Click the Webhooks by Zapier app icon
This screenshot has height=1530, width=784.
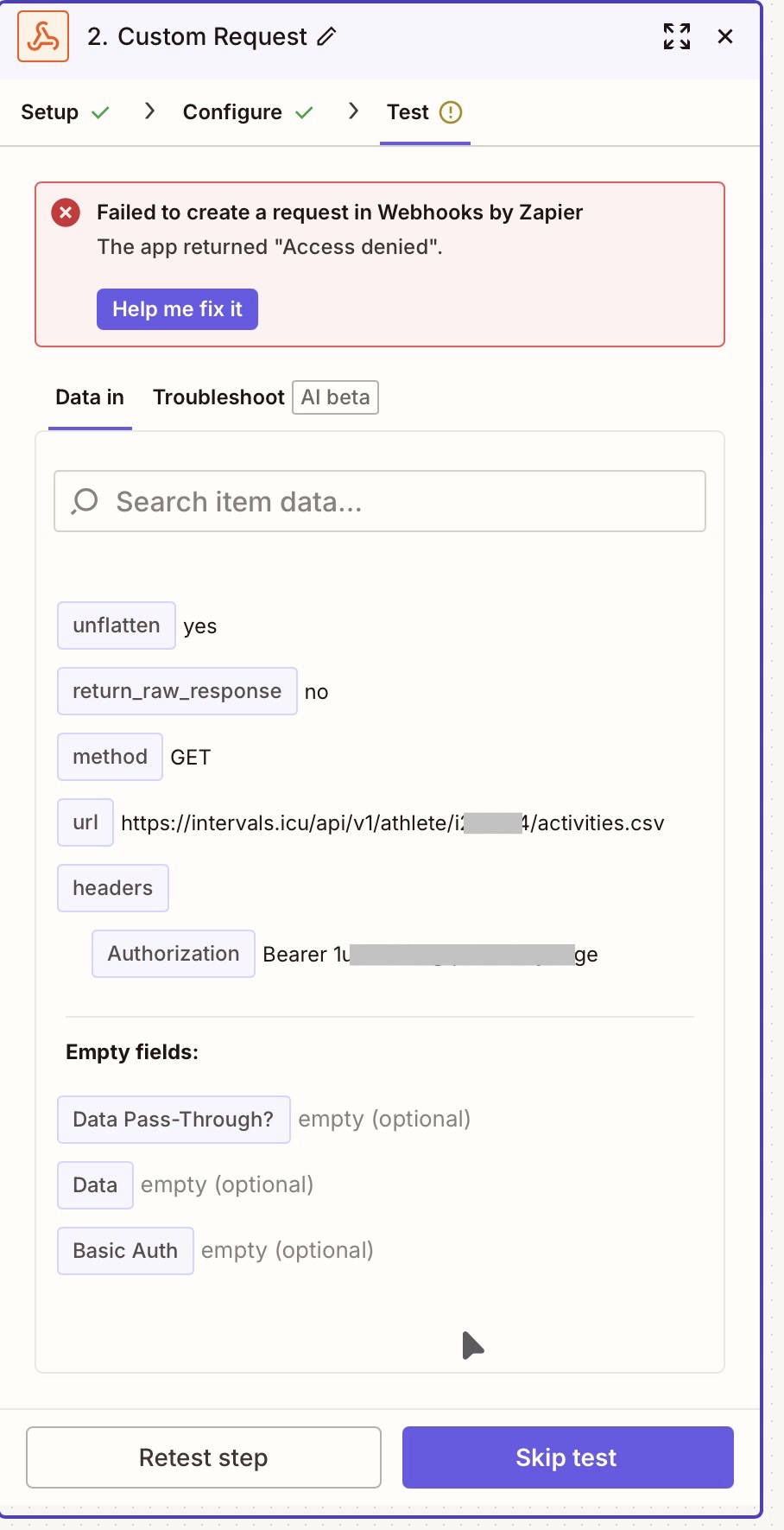tap(43, 37)
